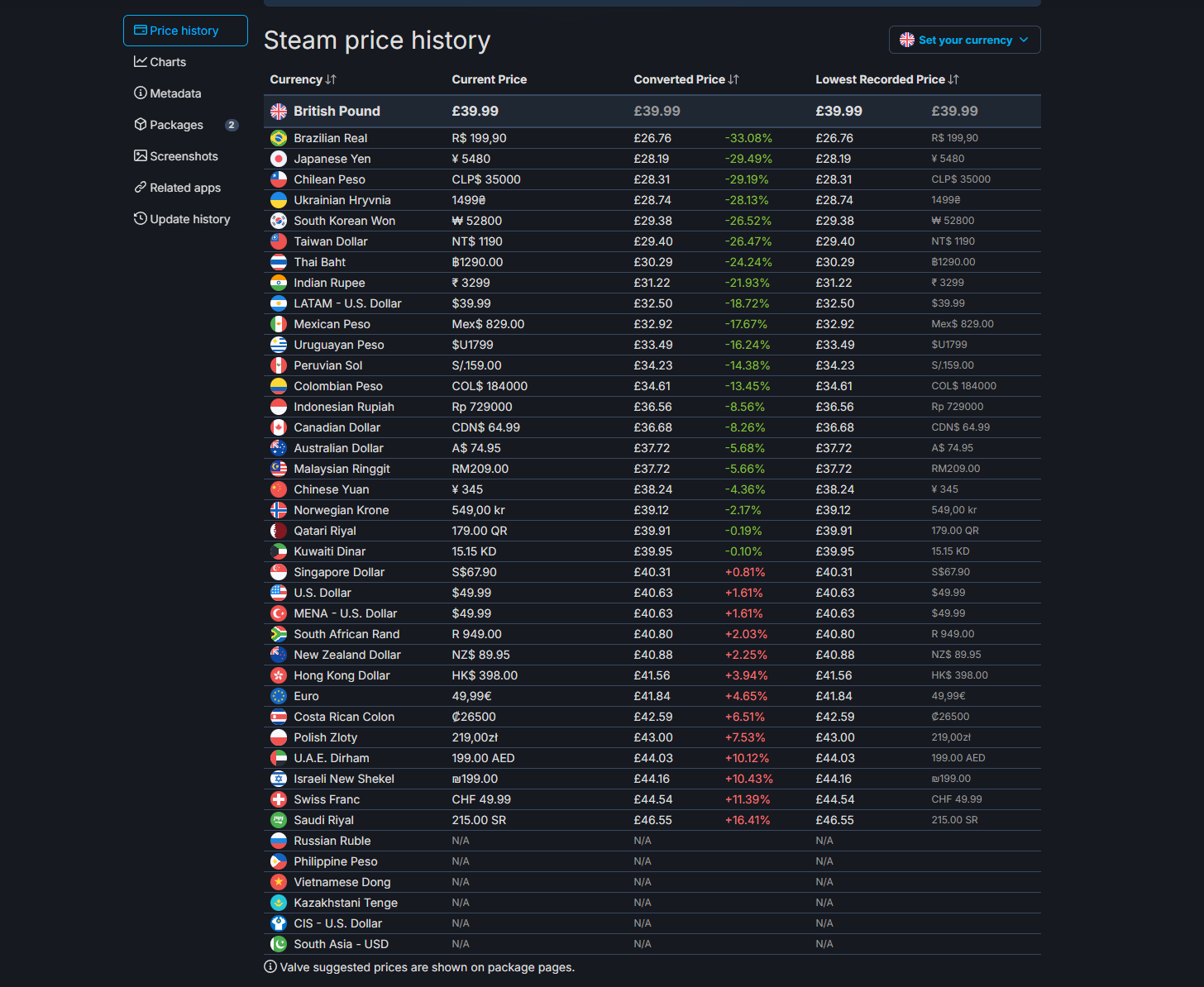Click the South Korean Won flag icon

279,221
